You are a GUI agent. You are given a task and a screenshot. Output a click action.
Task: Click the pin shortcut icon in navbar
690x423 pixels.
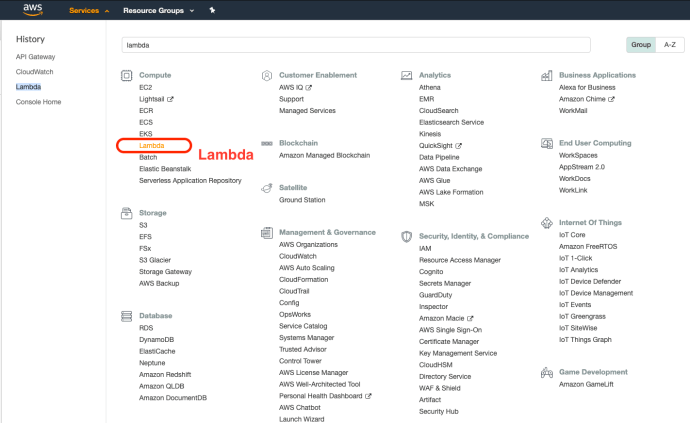click(x=212, y=10)
